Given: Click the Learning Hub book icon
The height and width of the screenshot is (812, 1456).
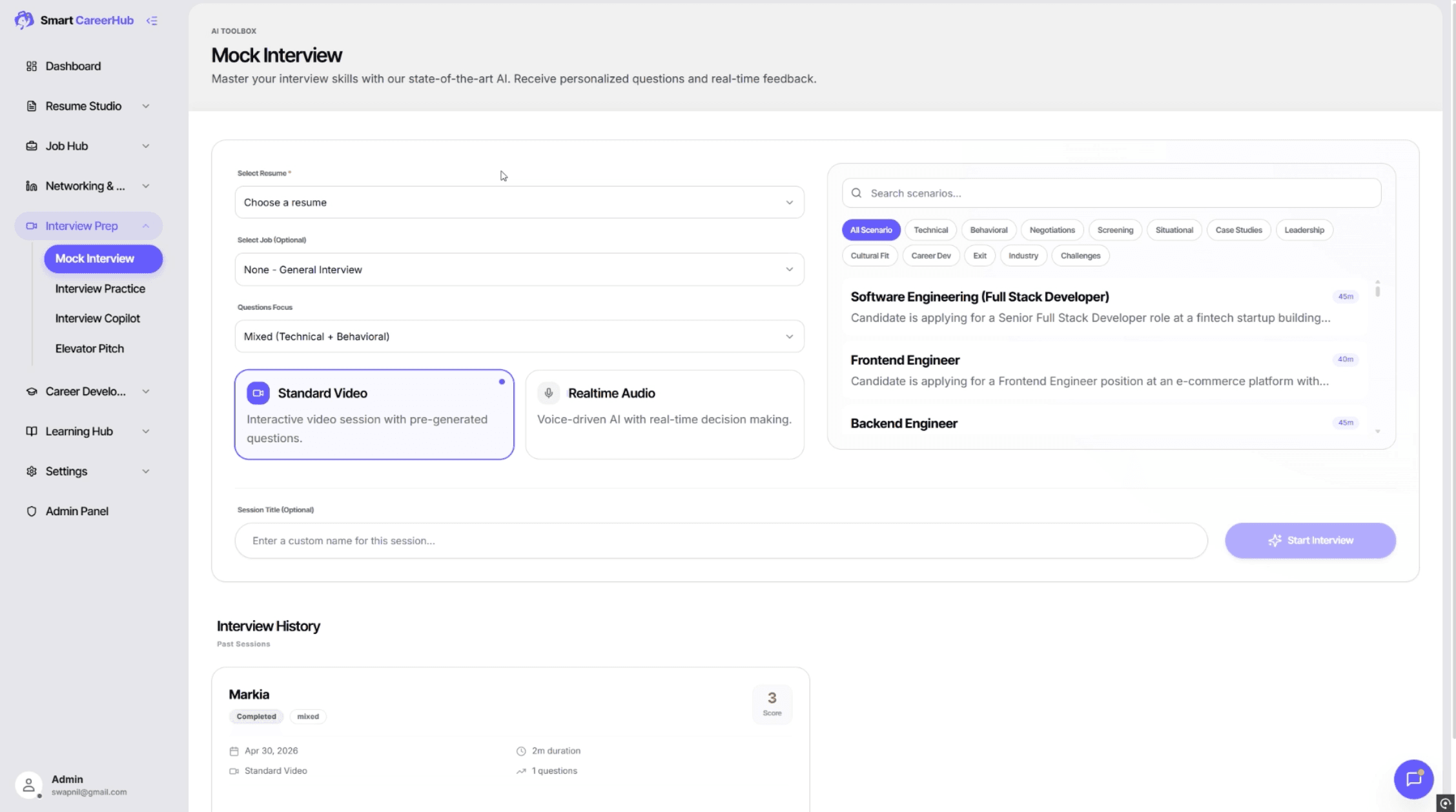Looking at the screenshot, I should (x=31, y=431).
